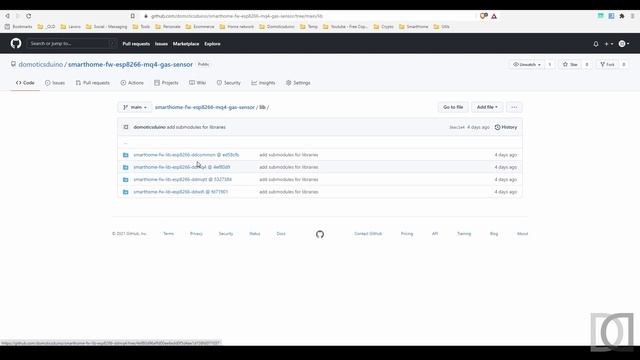The width and height of the screenshot is (640, 360).
Task: Switch to the Security tab
Action: [229, 83]
